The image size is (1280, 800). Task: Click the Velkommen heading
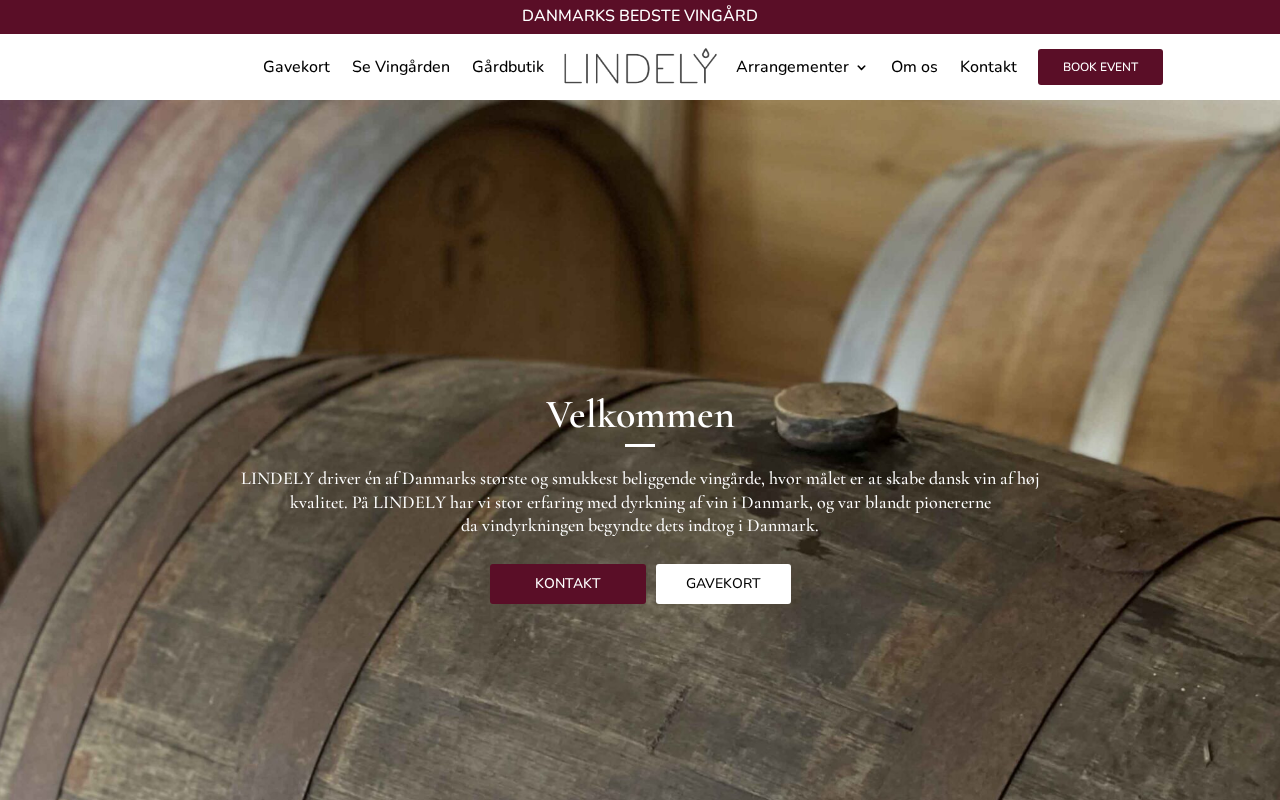point(640,415)
